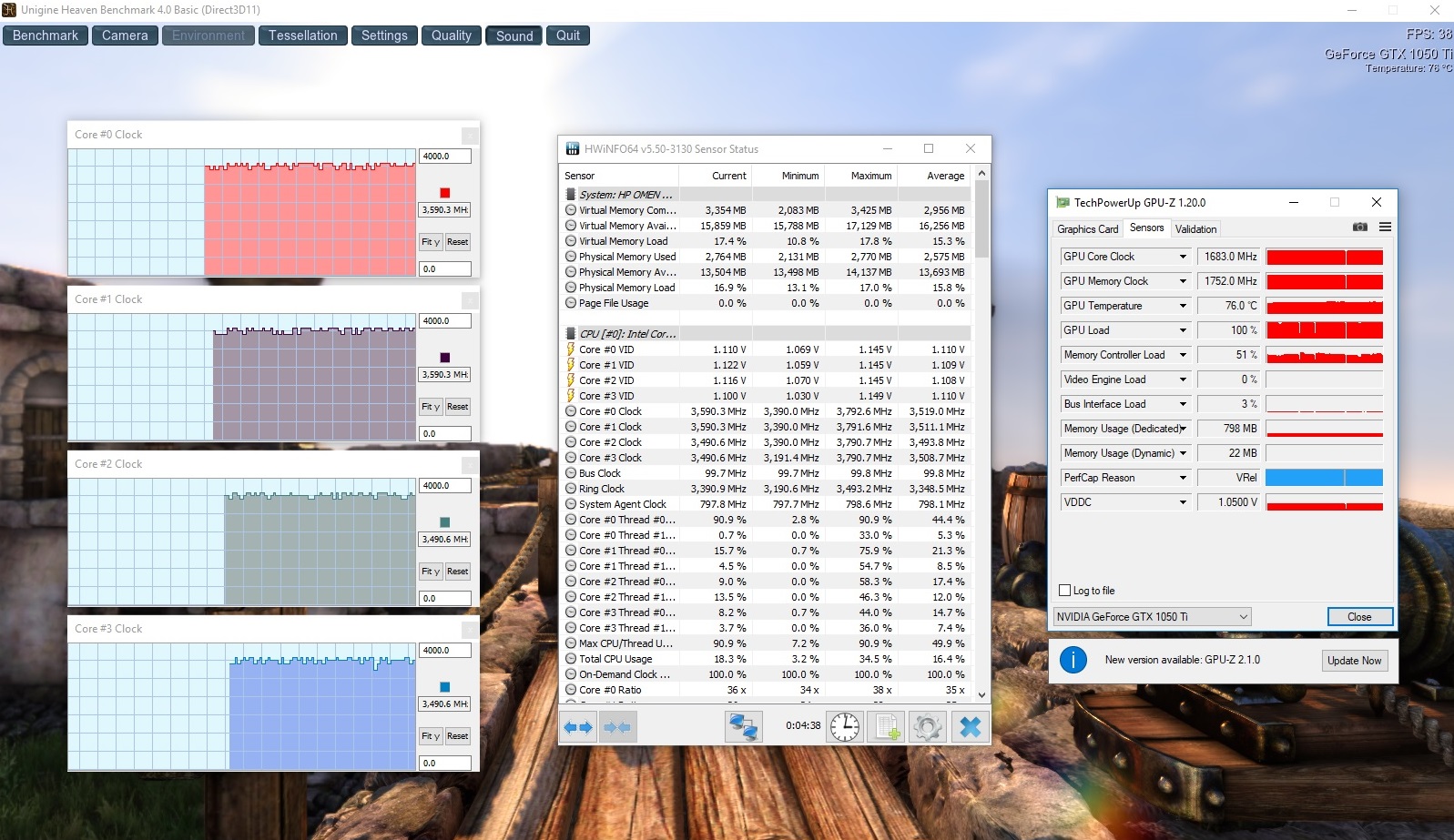Select the Ring Clock sensor row

click(766, 489)
